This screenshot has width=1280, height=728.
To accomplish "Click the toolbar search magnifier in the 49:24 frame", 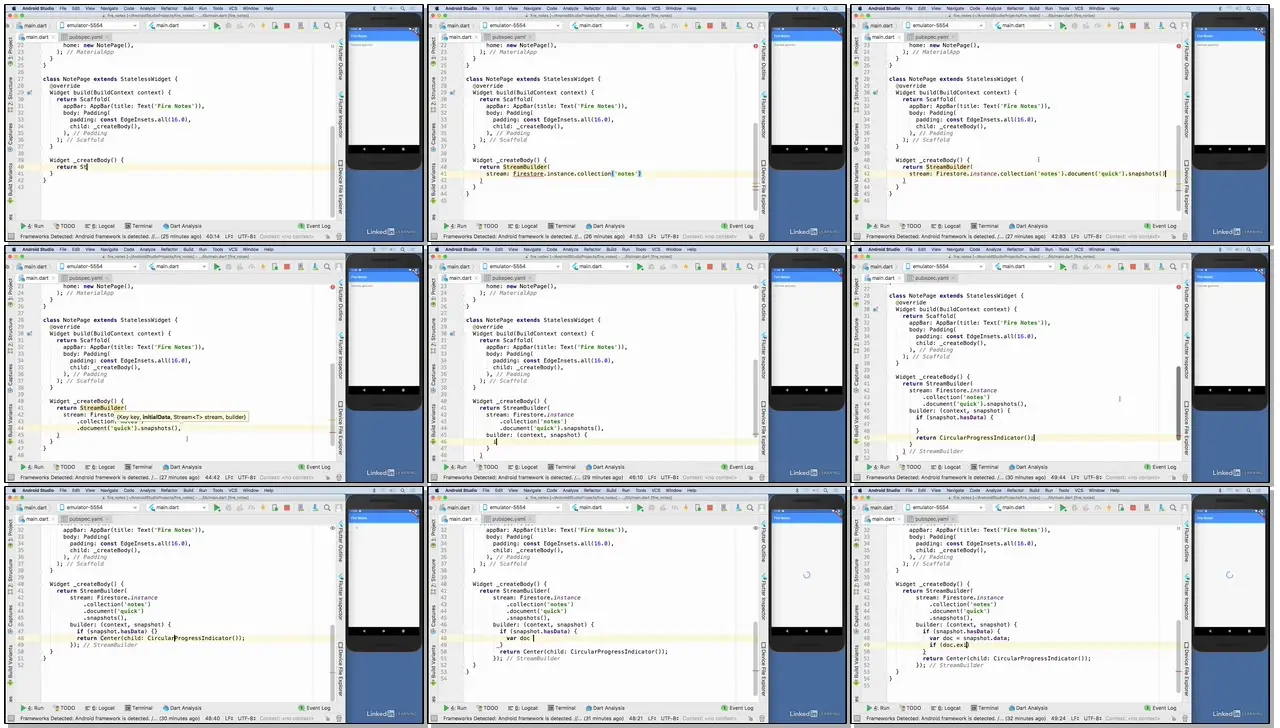I will coord(1173,507).
